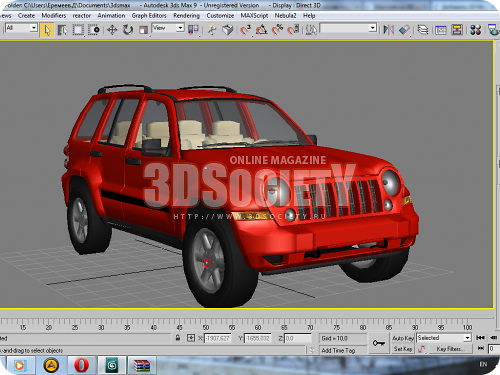Open the MAXScript menu
500x375 pixels.
254,16
